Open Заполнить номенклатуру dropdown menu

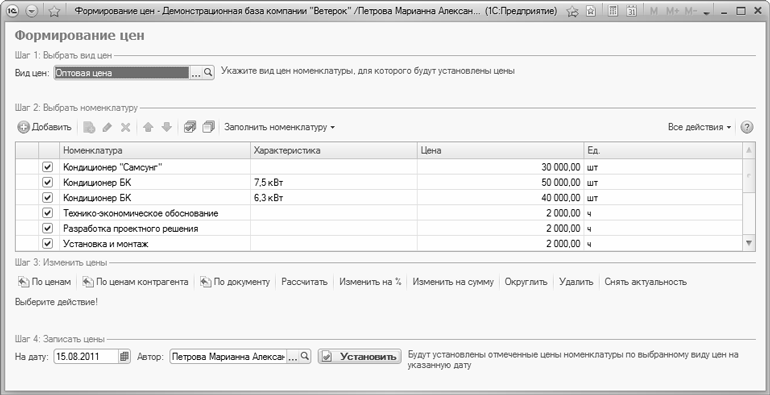pos(279,127)
